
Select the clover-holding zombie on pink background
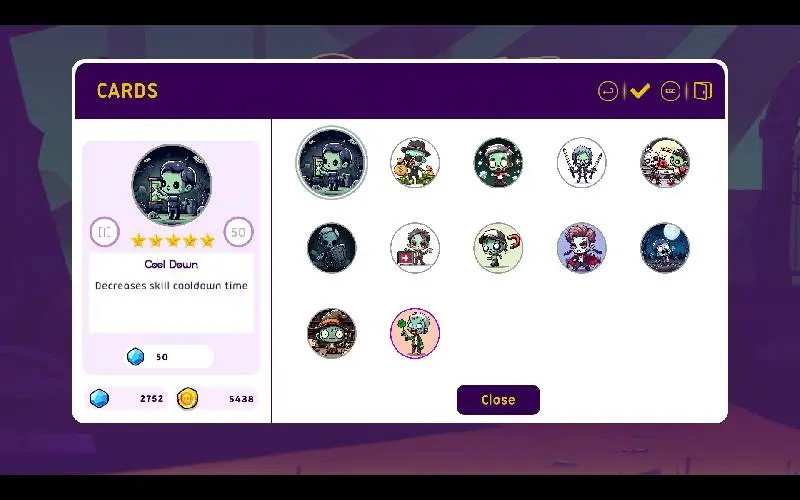(415, 333)
